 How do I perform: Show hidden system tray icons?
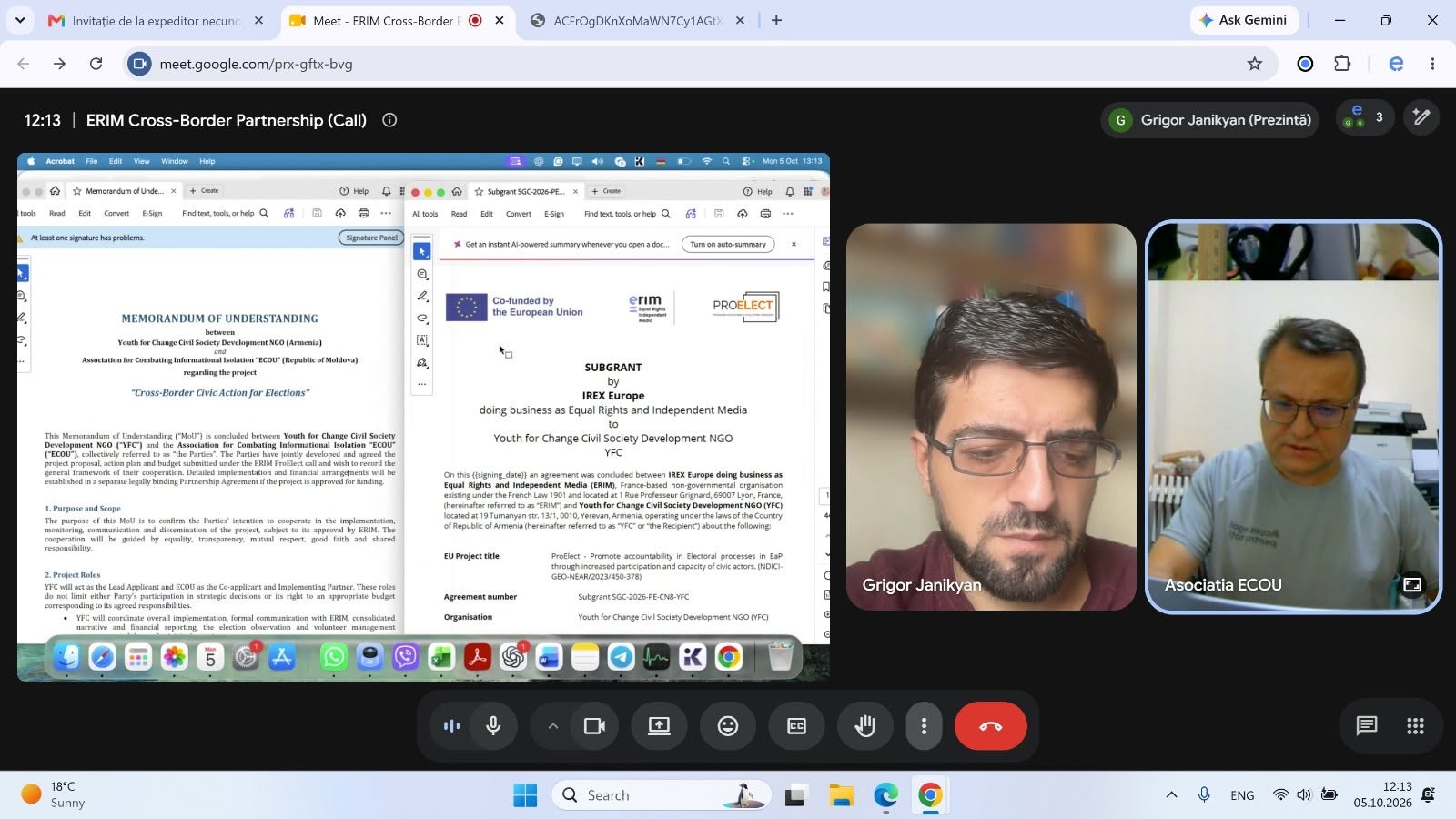(x=1171, y=795)
